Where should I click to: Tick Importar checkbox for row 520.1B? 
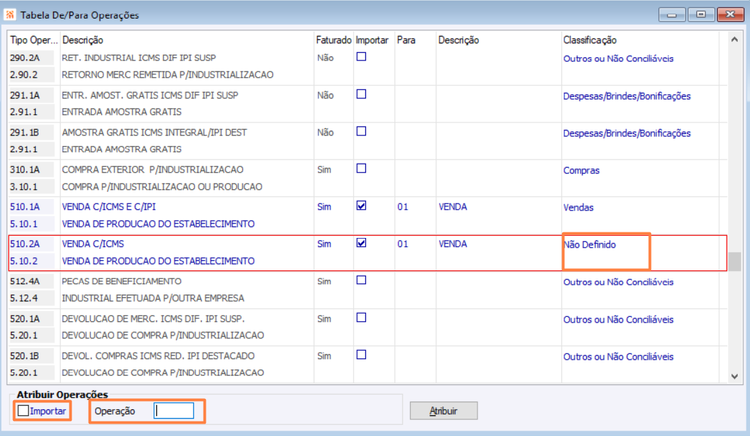361,355
